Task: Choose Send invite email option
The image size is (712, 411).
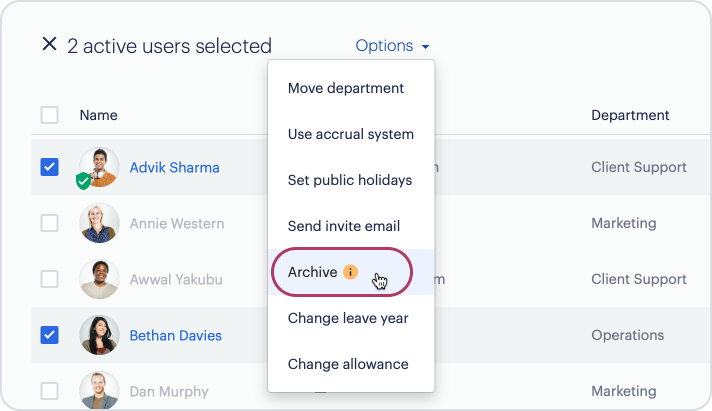Action: click(344, 226)
